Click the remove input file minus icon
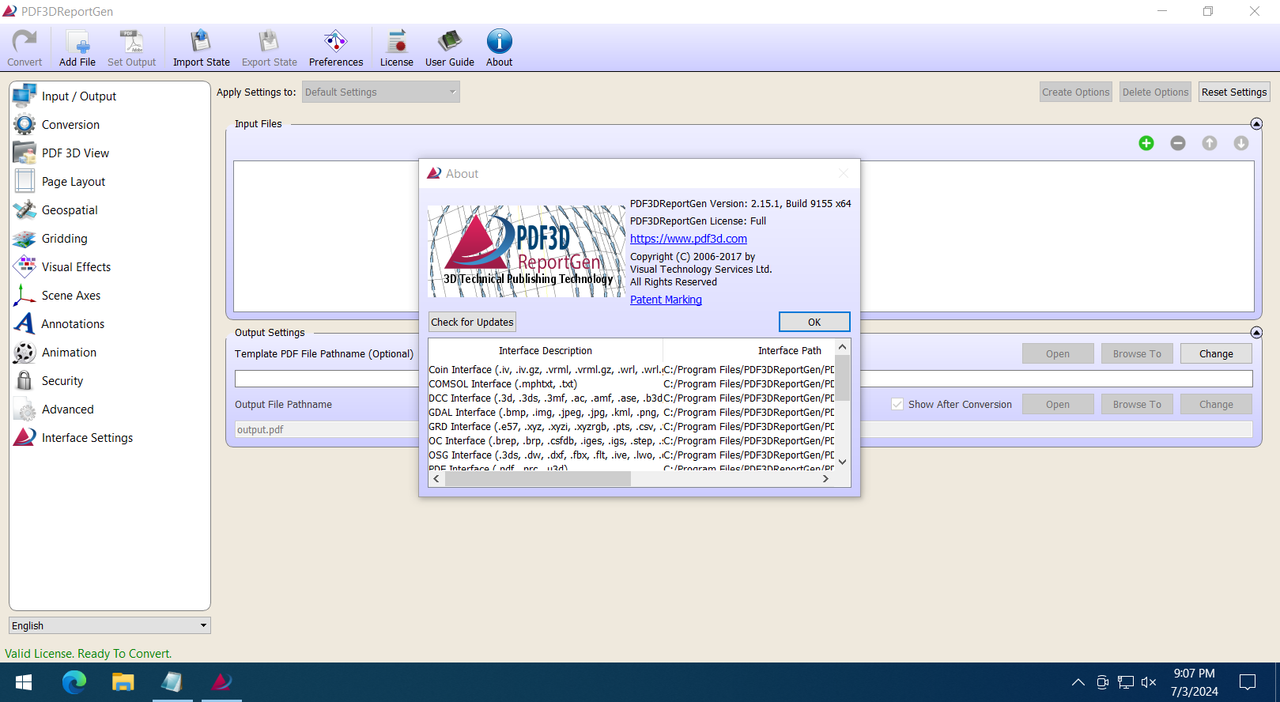Image resolution: width=1280 pixels, height=702 pixels. tap(1178, 143)
